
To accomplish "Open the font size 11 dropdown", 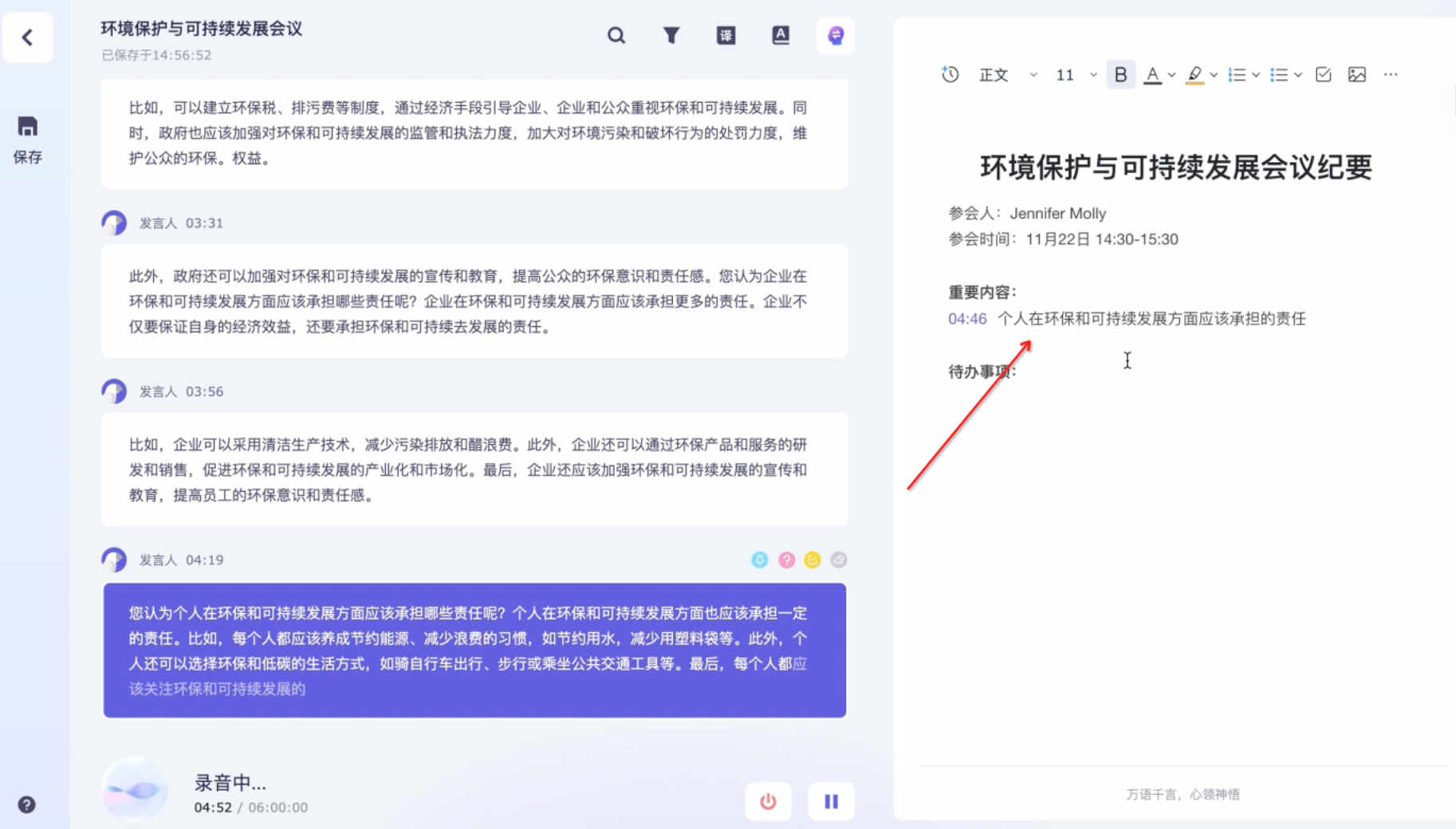I will pos(1093,75).
